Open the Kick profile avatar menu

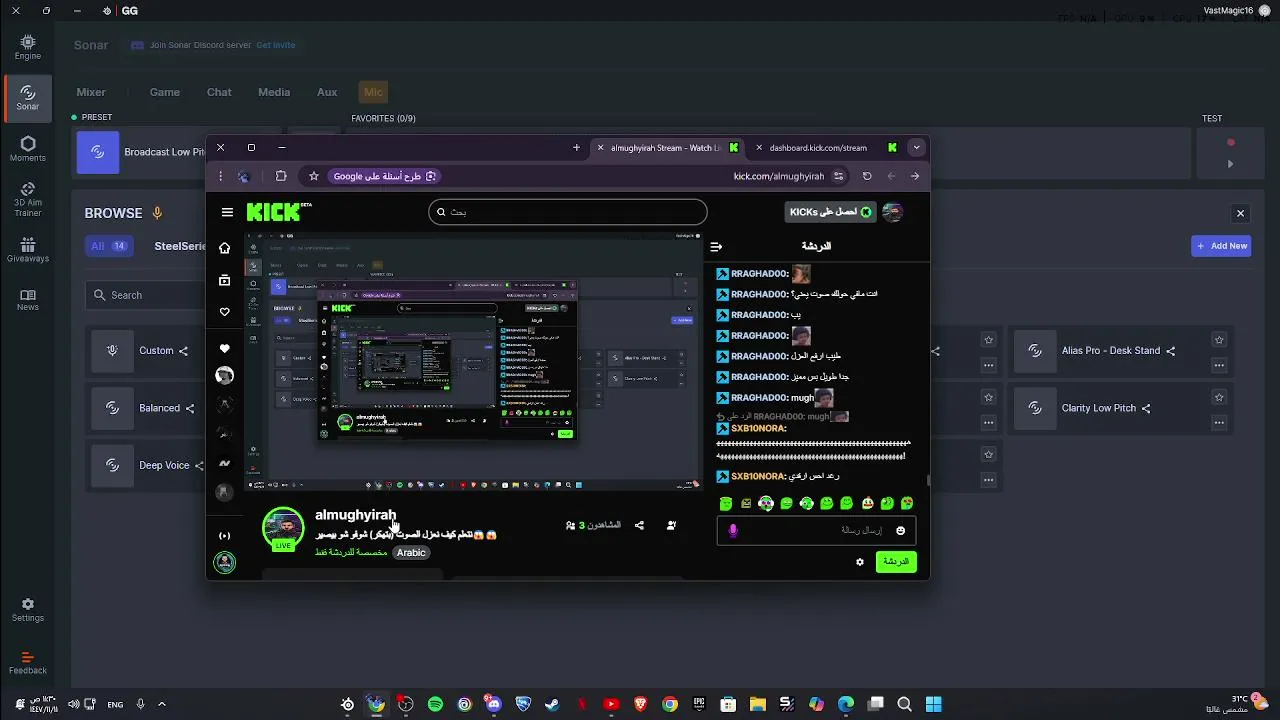pos(893,211)
